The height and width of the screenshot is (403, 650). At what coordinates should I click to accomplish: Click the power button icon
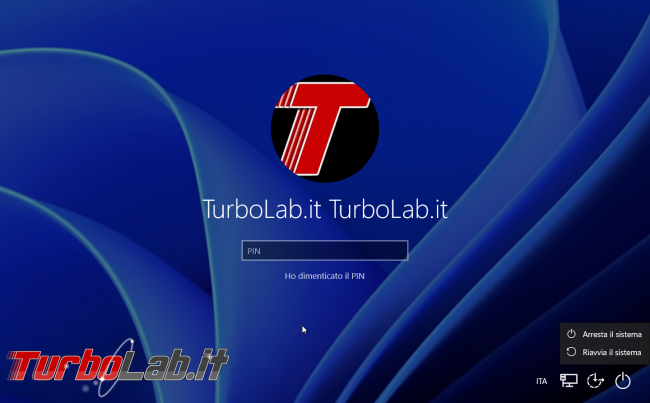pyautogui.click(x=623, y=381)
